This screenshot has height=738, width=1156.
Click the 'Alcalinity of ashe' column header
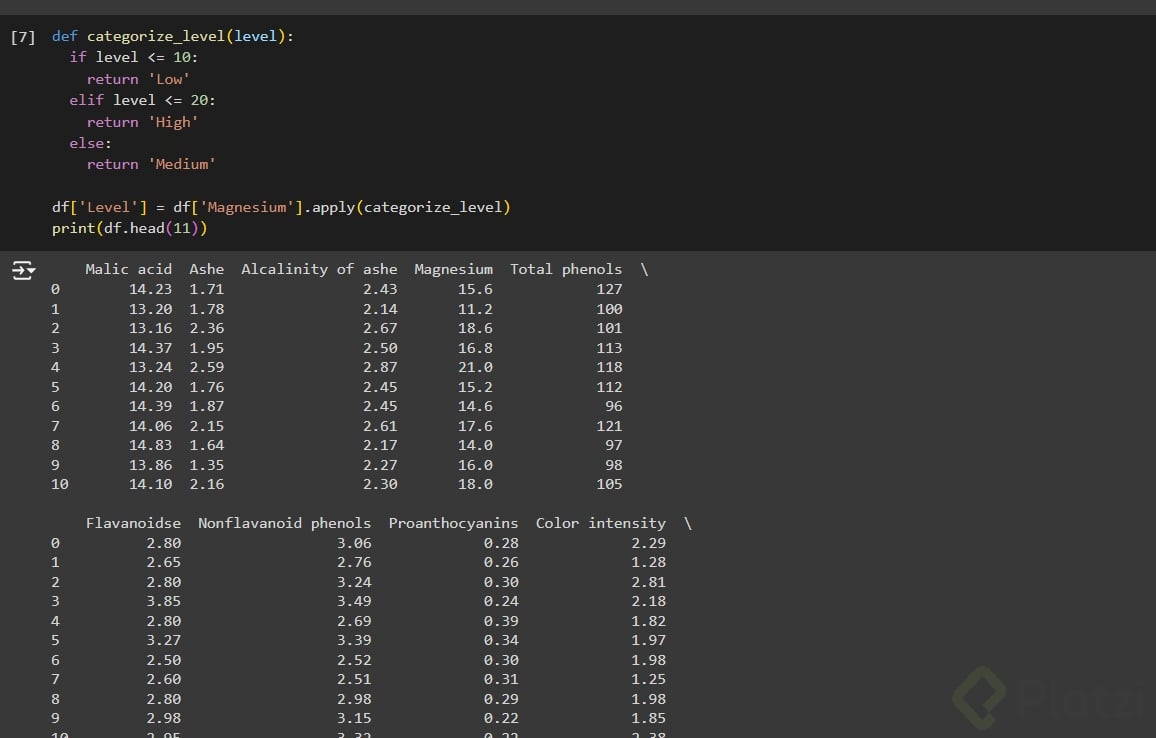tap(319, 269)
